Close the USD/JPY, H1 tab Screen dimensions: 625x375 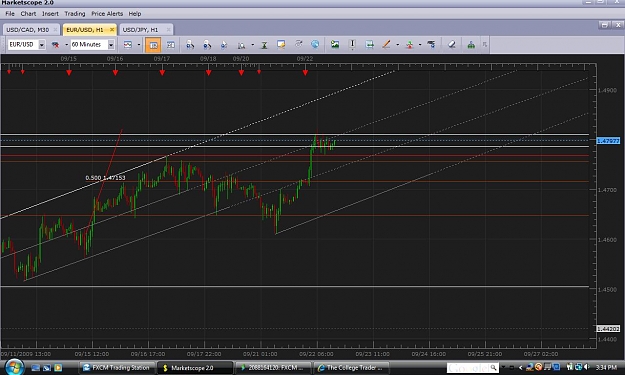(x=169, y=30)
